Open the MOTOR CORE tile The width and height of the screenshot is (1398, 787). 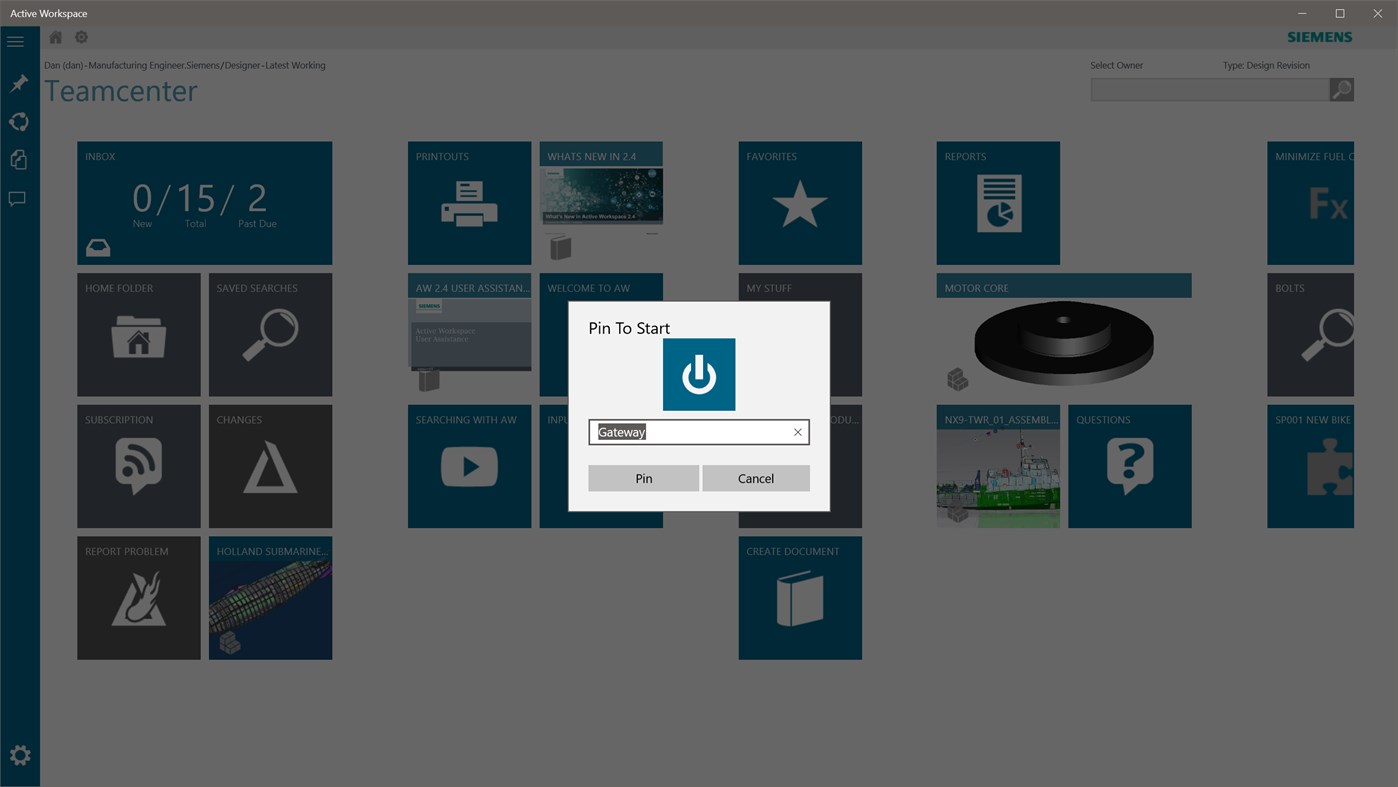1063,340
